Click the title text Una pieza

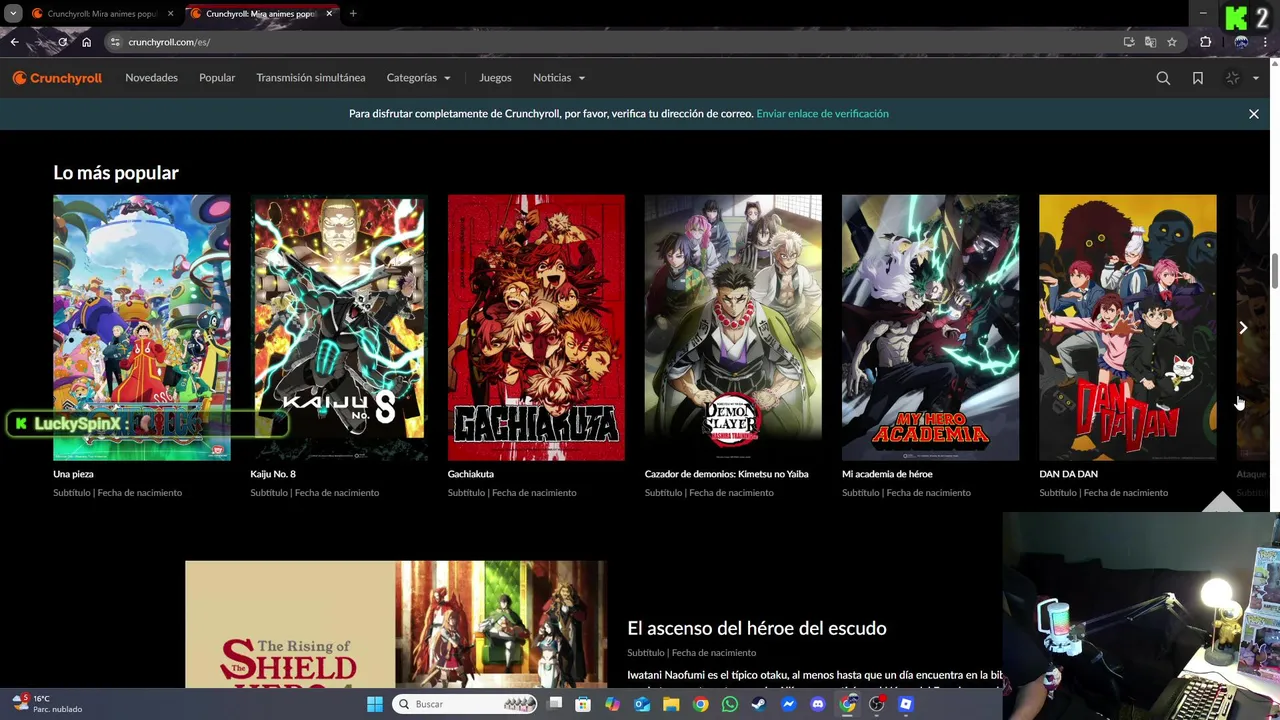click(x=73, y=474)
